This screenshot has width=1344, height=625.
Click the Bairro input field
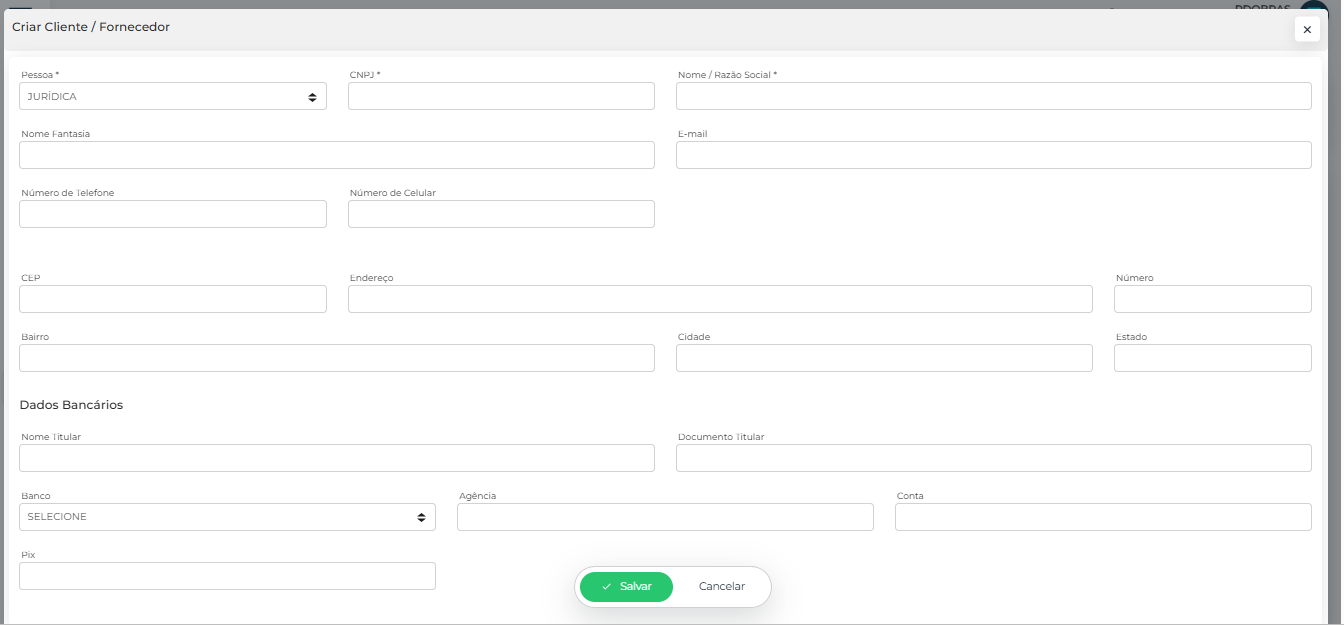336,358
